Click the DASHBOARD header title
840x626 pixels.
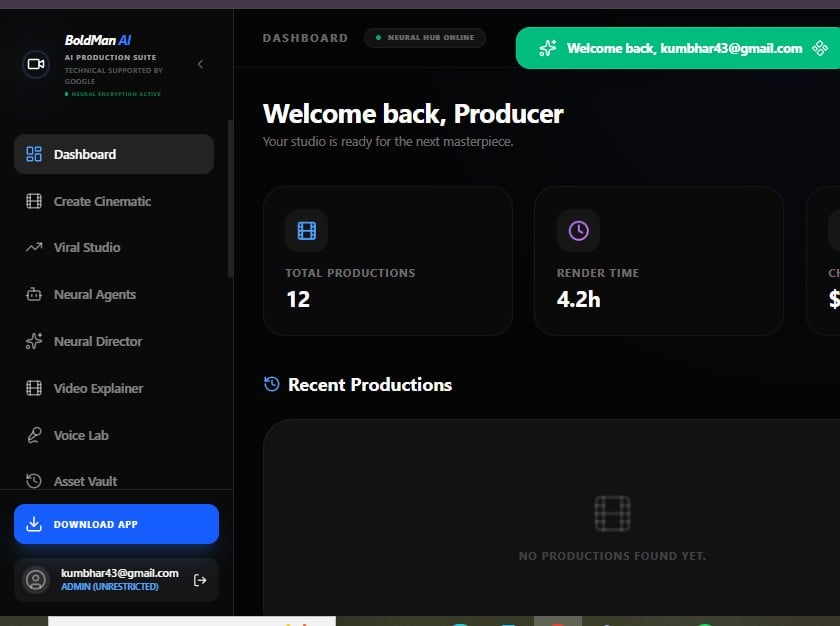pyautogui.click(x=305, y=38)
